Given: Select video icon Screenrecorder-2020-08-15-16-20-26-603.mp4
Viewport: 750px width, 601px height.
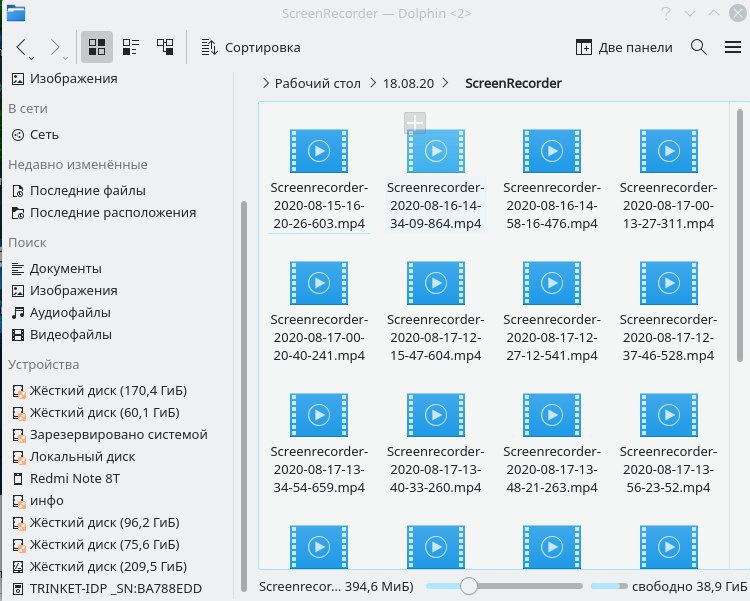Looking at the screenshot, I should point(319,151).
